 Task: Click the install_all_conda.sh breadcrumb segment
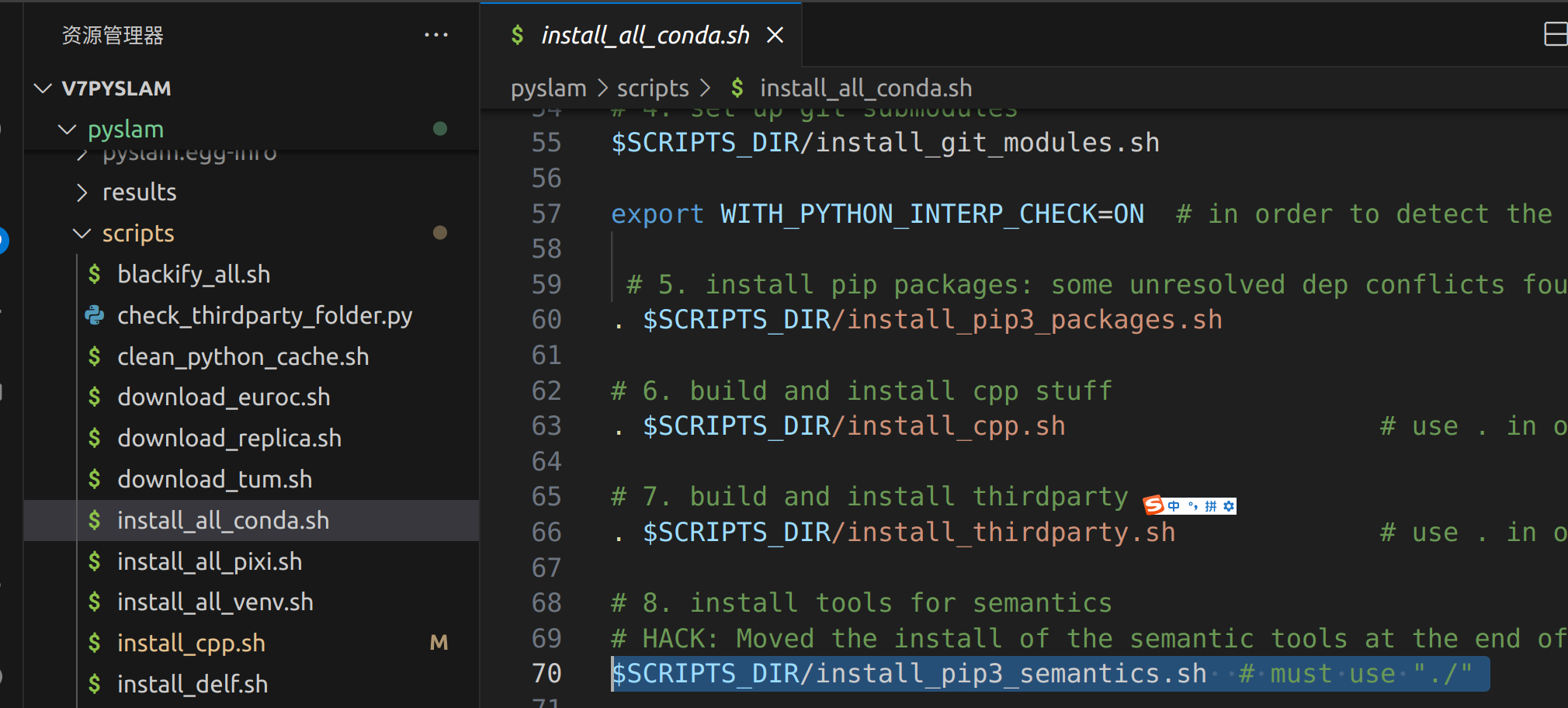[x=866, y=88]
